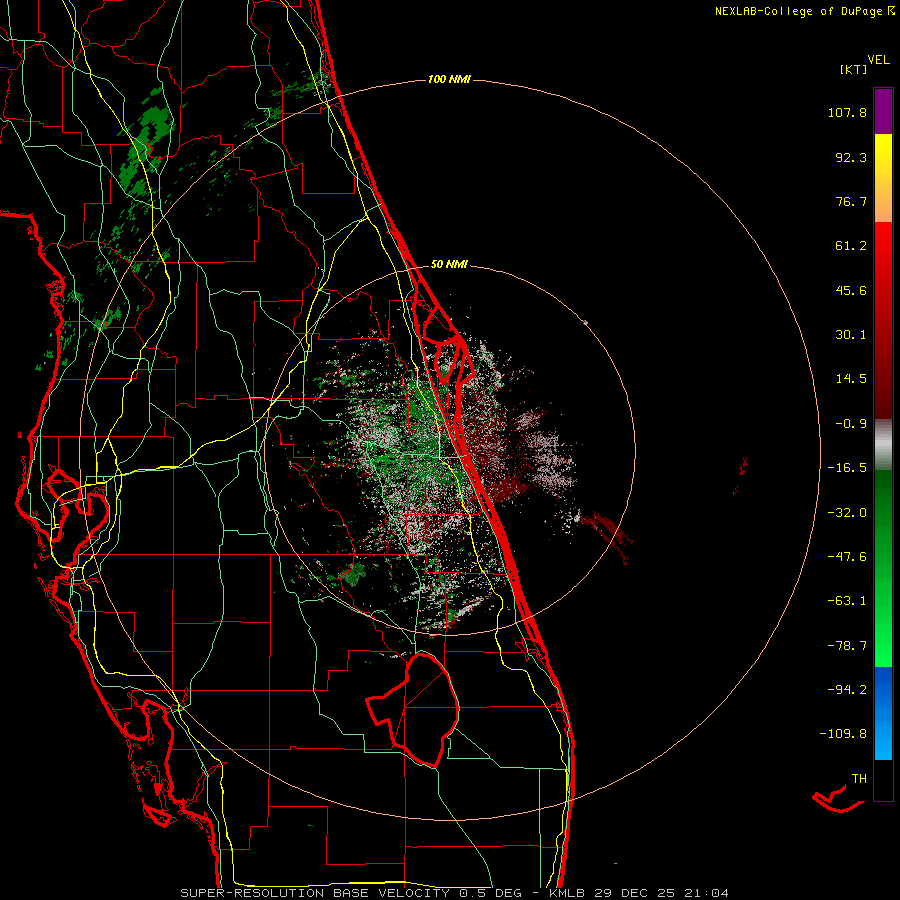This screenshot has height=900, width=900.
Task: Click the 76.7 value on velocity scale
Action: click(851, 201)
